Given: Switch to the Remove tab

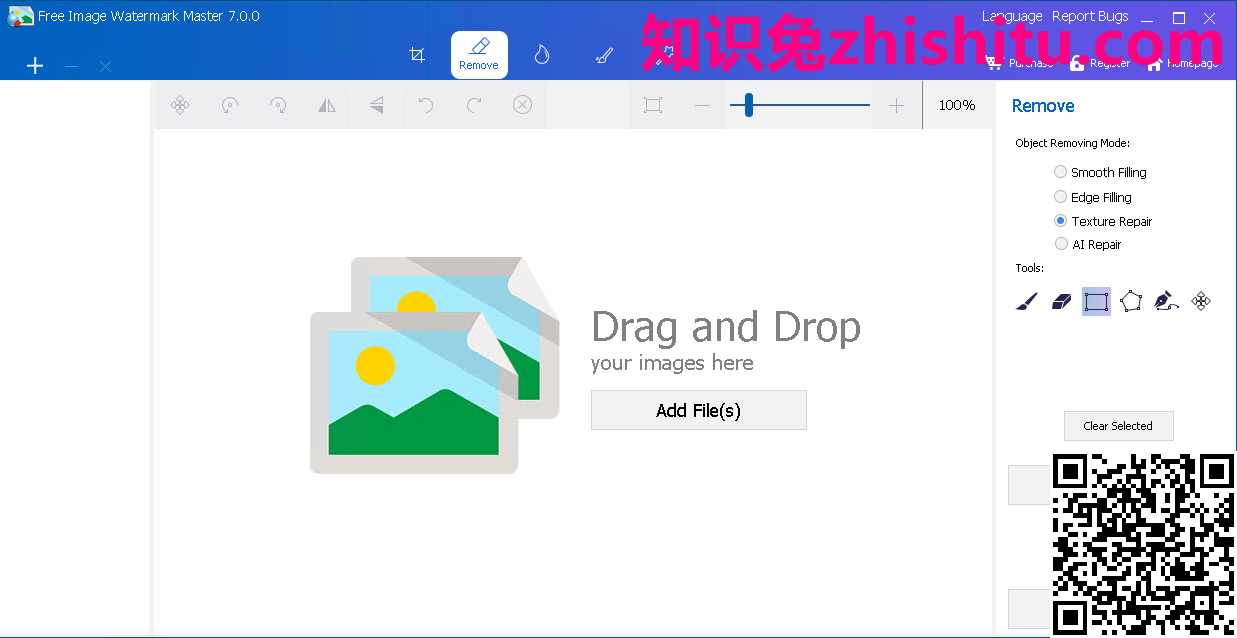Looking at the screenshot, I should pos(479,55).
